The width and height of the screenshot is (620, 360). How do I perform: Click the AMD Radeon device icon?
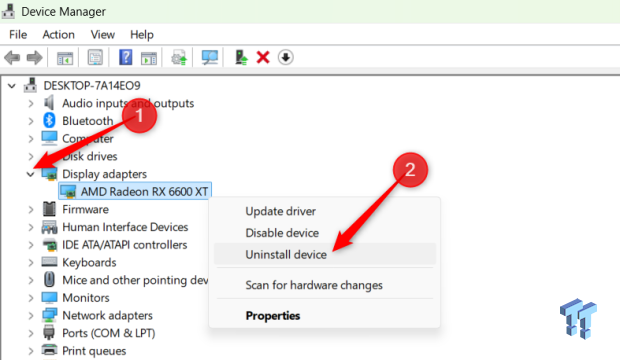pos(68,192)
